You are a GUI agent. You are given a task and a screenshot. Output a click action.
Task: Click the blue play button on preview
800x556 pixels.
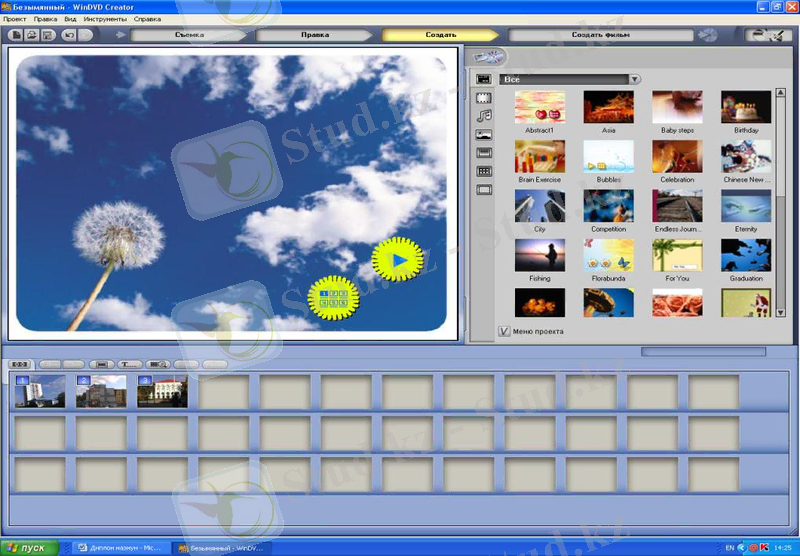[398, 260]
